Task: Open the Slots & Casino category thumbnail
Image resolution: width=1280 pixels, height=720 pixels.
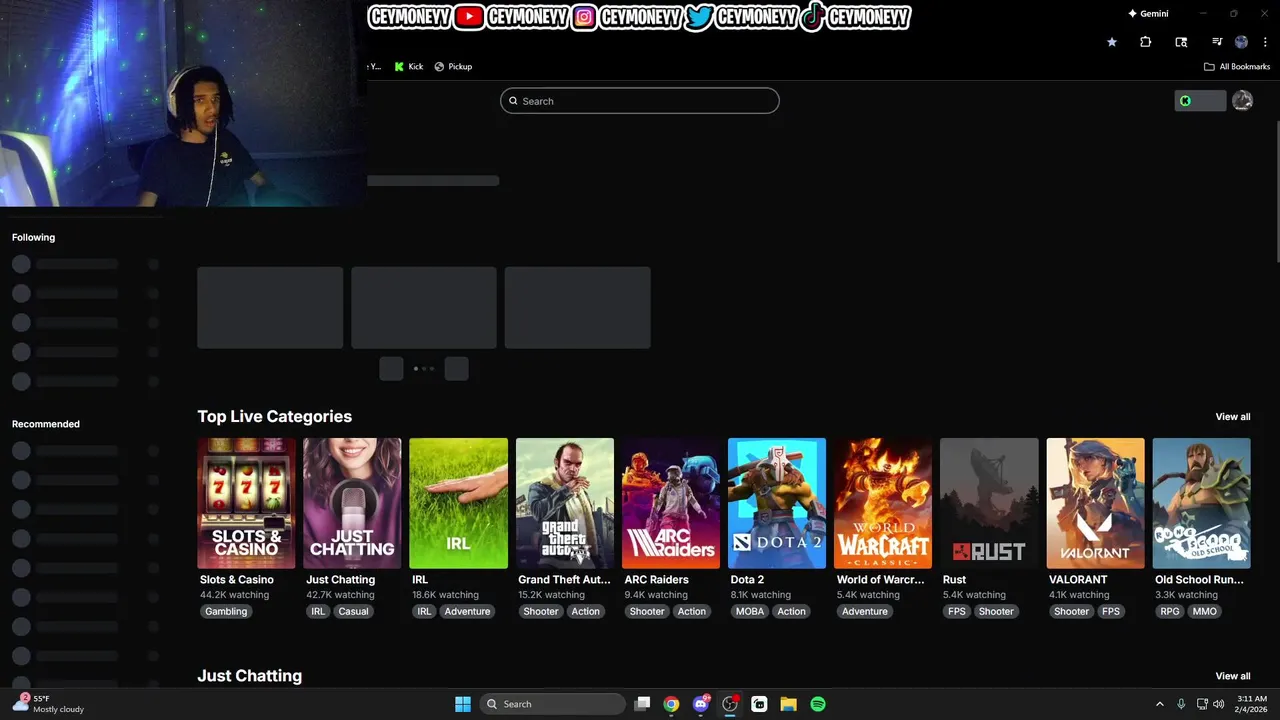Action: [246, 503]
